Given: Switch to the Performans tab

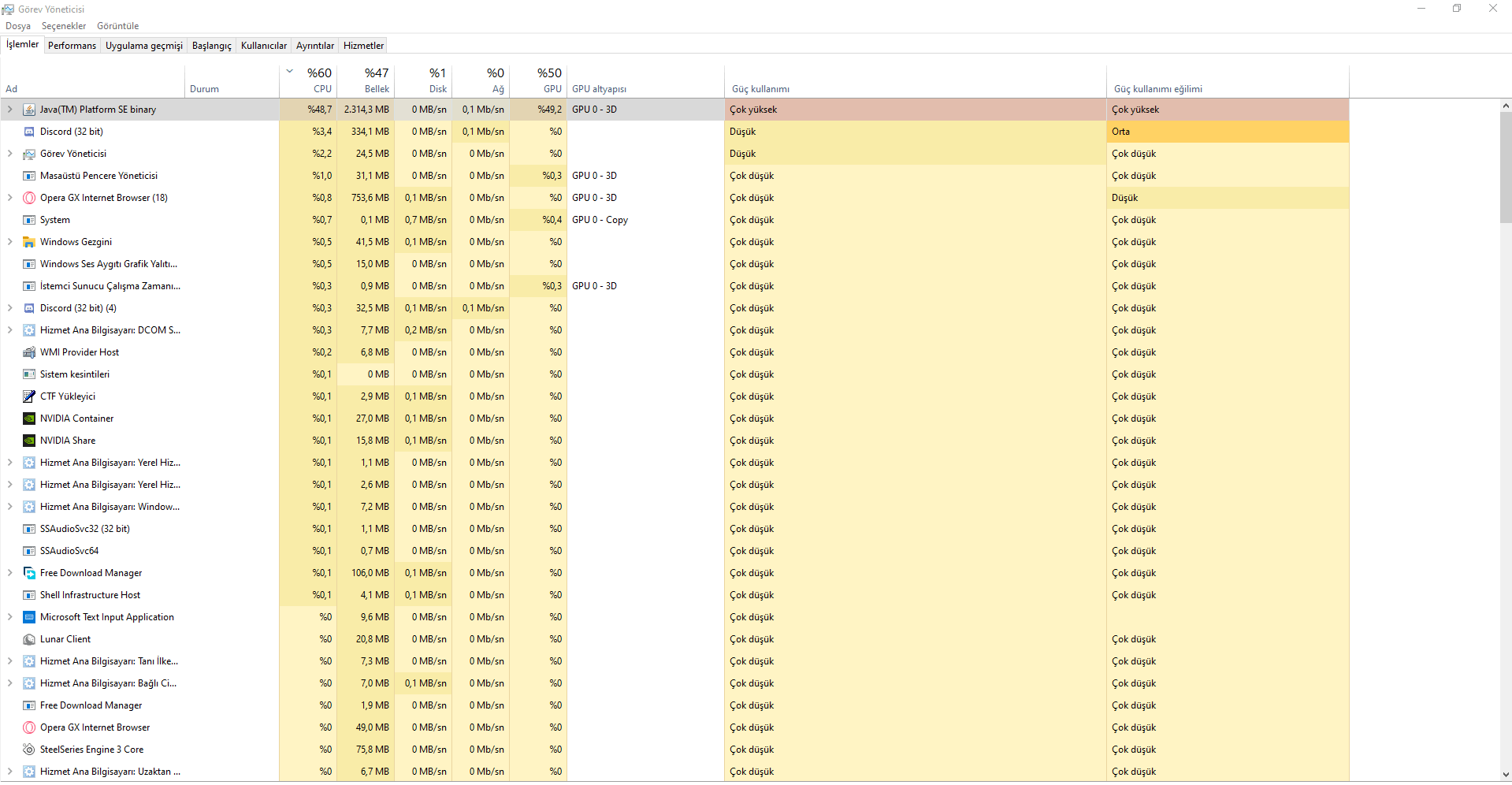Looking at the screenshot, I should pos(72,46).
